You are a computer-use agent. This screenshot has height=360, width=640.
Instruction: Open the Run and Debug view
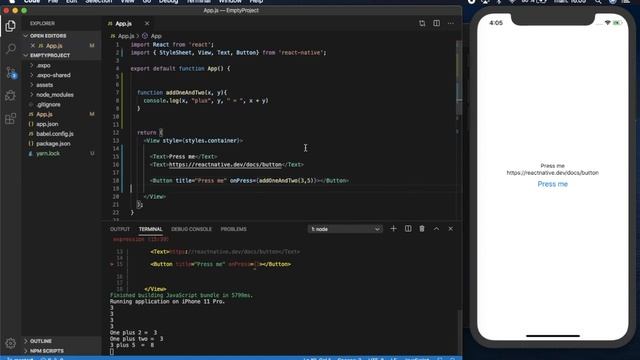tap(11, 96)
